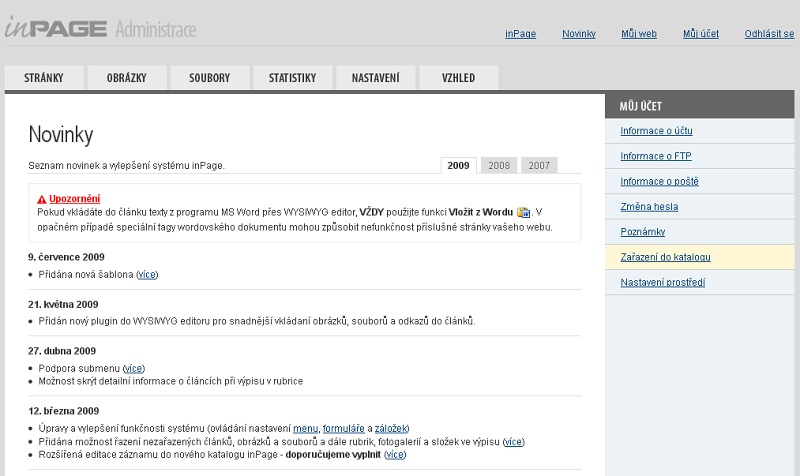Click the Odhlásit se link
The width and height of the screenshot is (800, 476).
tap(769, 34)
